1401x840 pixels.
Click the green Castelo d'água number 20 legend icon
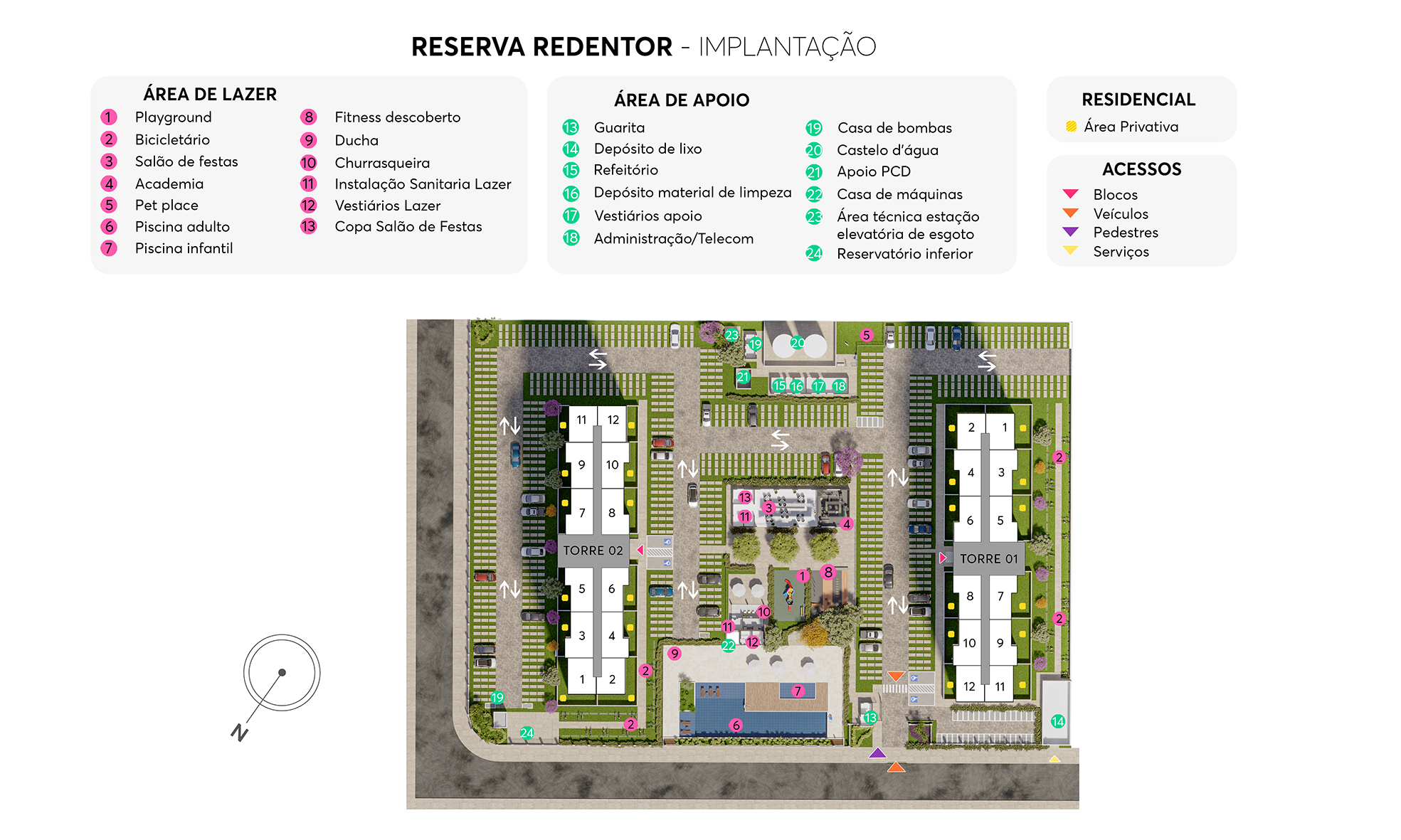point(814,151)
